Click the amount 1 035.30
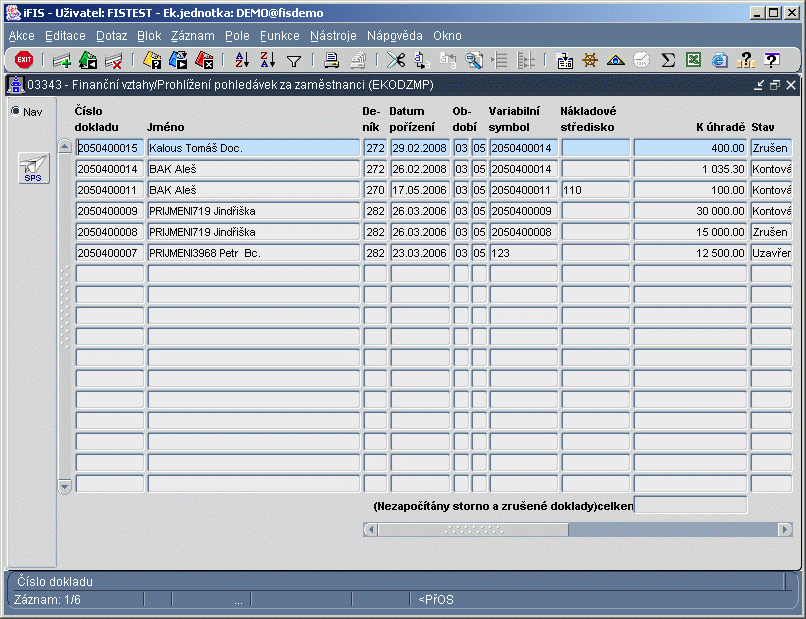The image size is (806, 619). 690,169
